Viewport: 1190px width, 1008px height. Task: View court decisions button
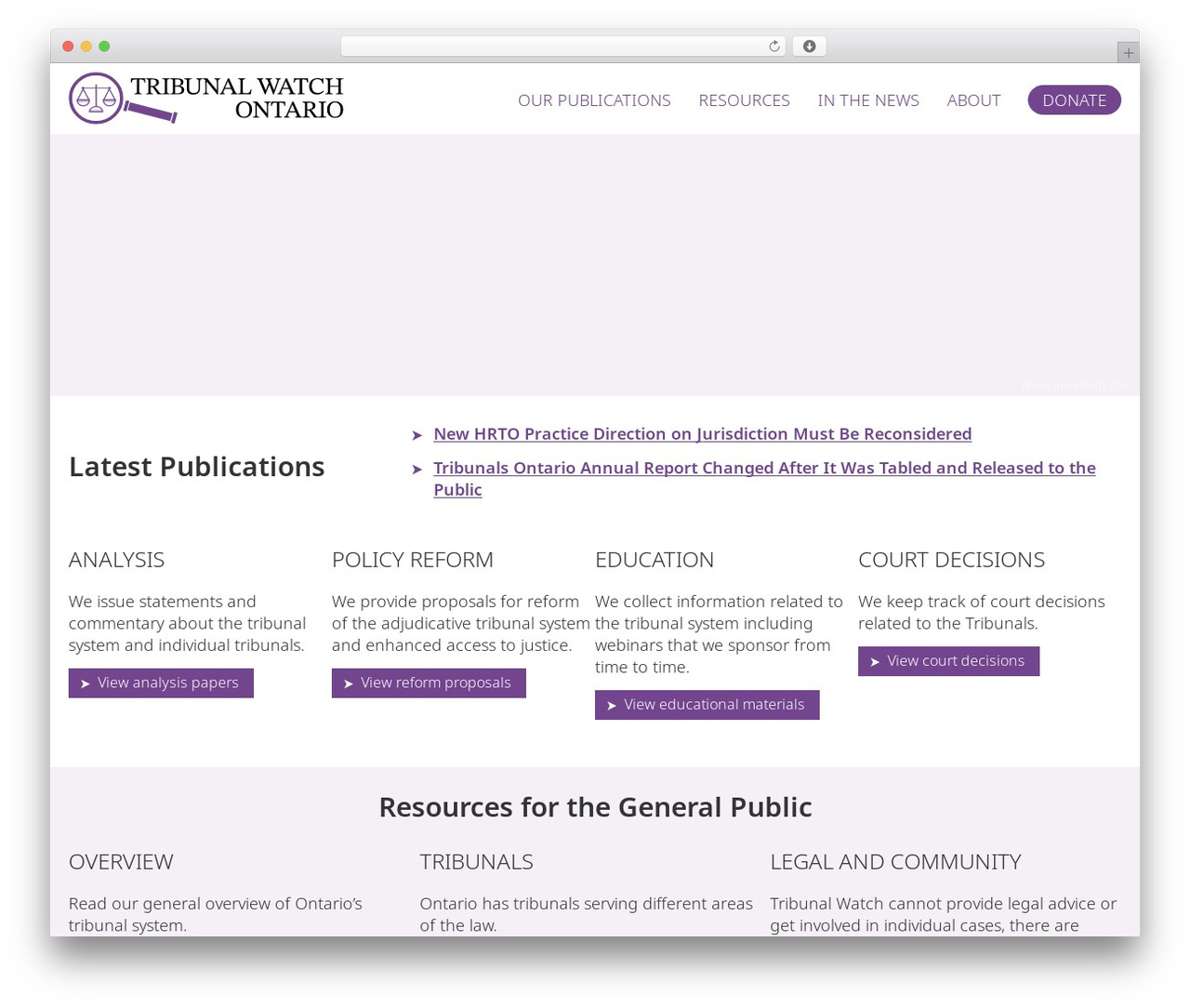pyautogui.click(x=948, y=661)
